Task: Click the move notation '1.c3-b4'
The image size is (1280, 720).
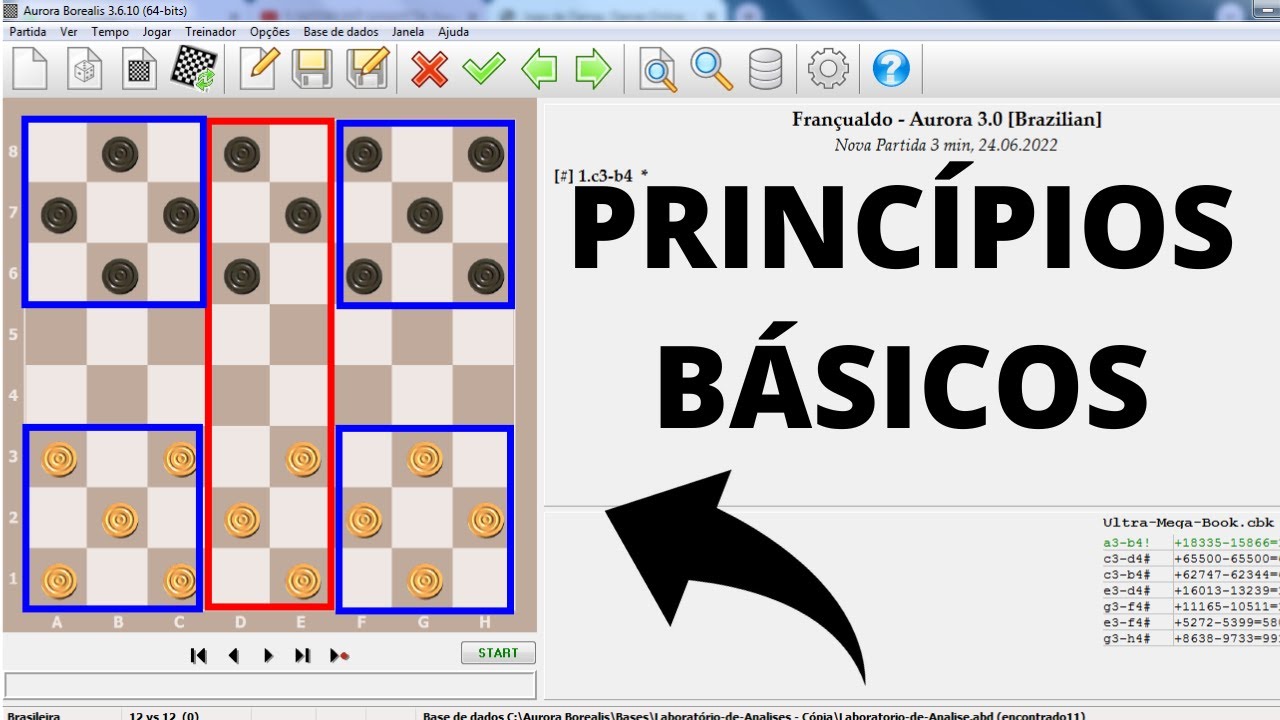Action: click(605, 176)
